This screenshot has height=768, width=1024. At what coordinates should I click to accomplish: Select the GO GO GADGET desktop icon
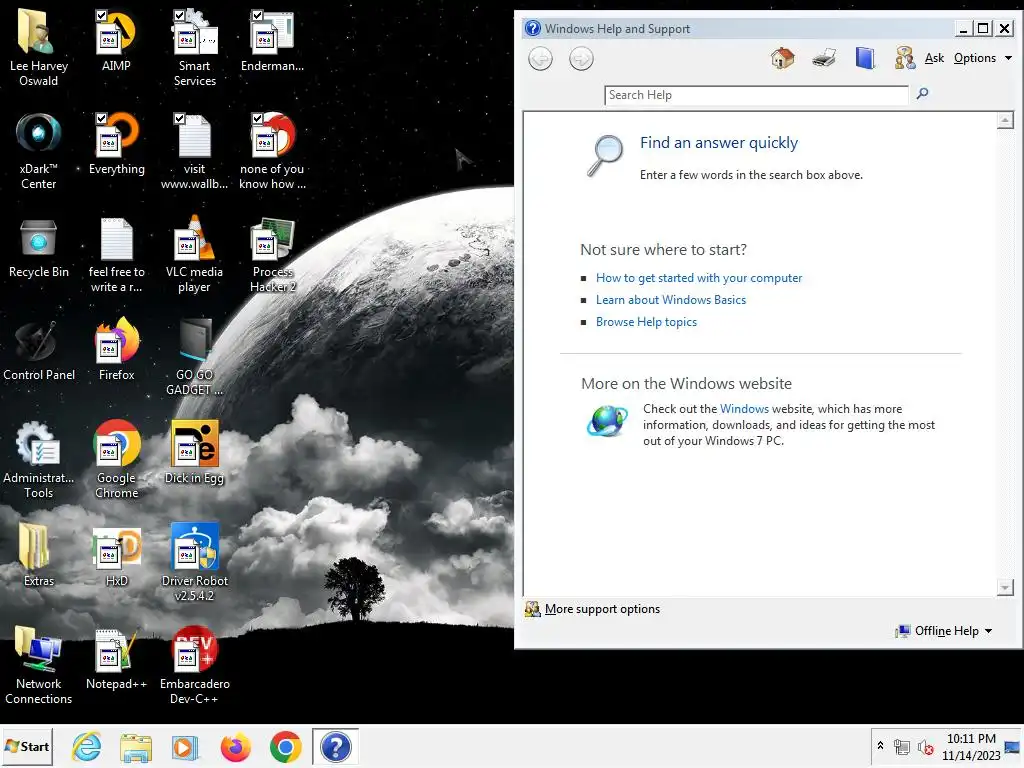pos(194,357)
